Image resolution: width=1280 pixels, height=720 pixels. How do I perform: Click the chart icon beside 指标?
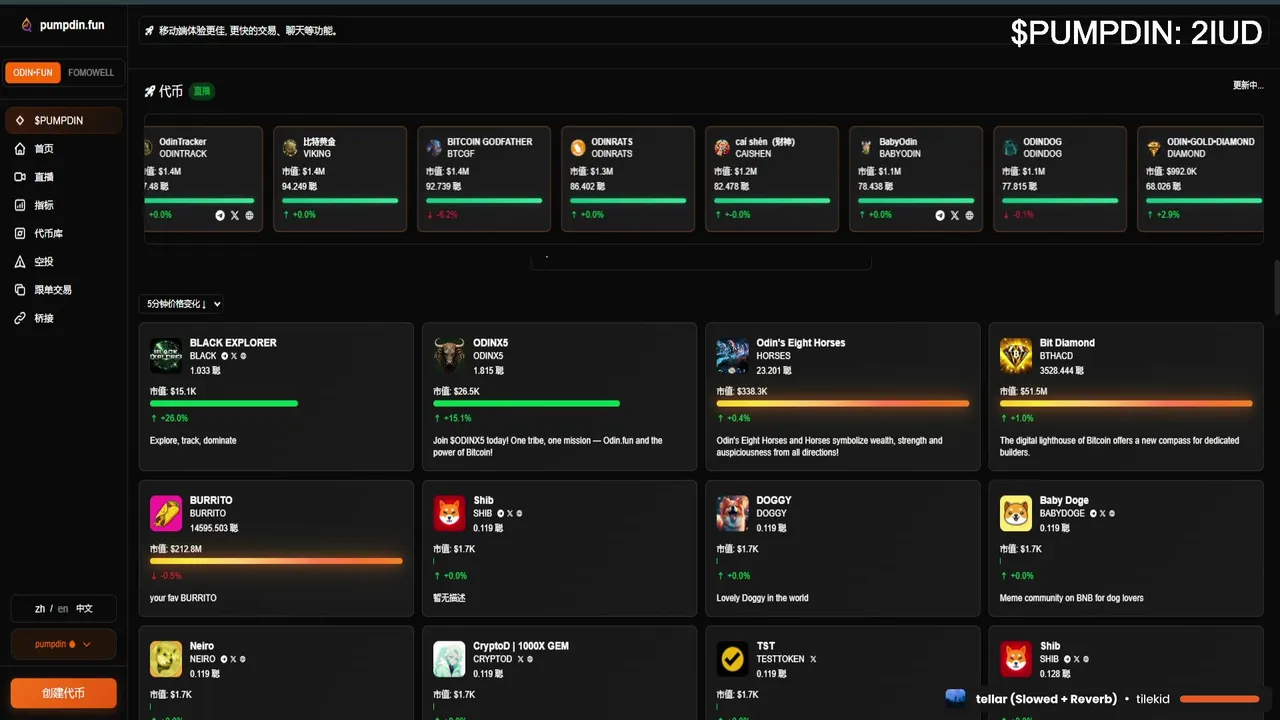[20, 205]
